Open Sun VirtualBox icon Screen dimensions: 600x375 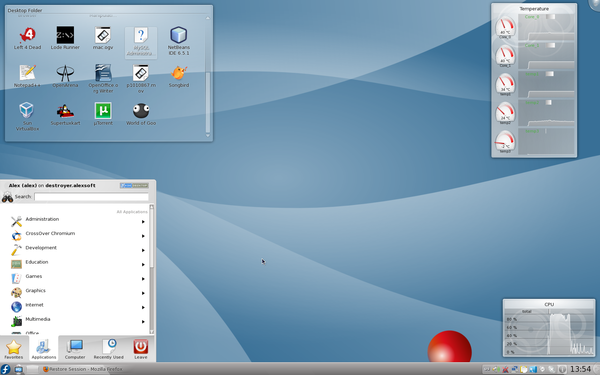click(27, 117)
